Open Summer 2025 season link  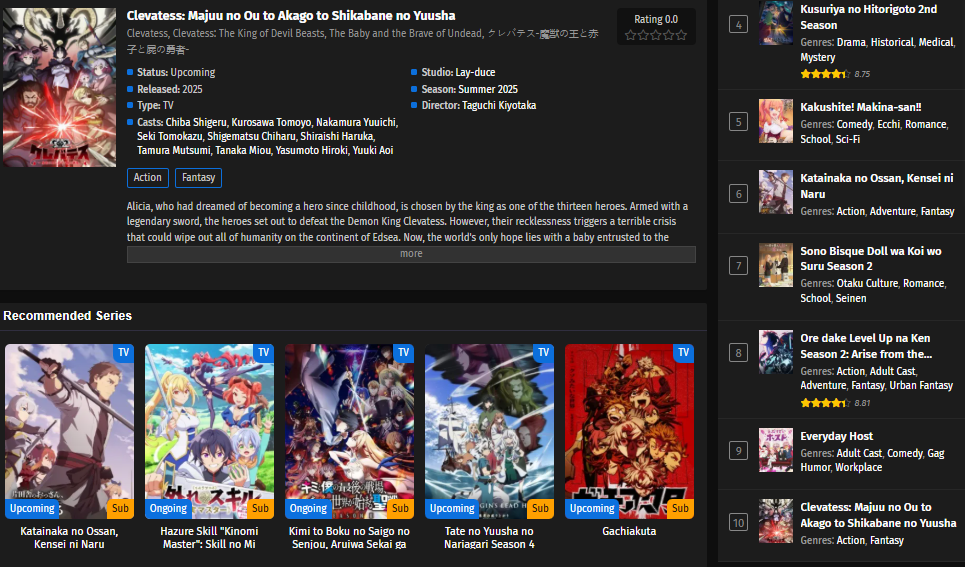click(487, 89)
